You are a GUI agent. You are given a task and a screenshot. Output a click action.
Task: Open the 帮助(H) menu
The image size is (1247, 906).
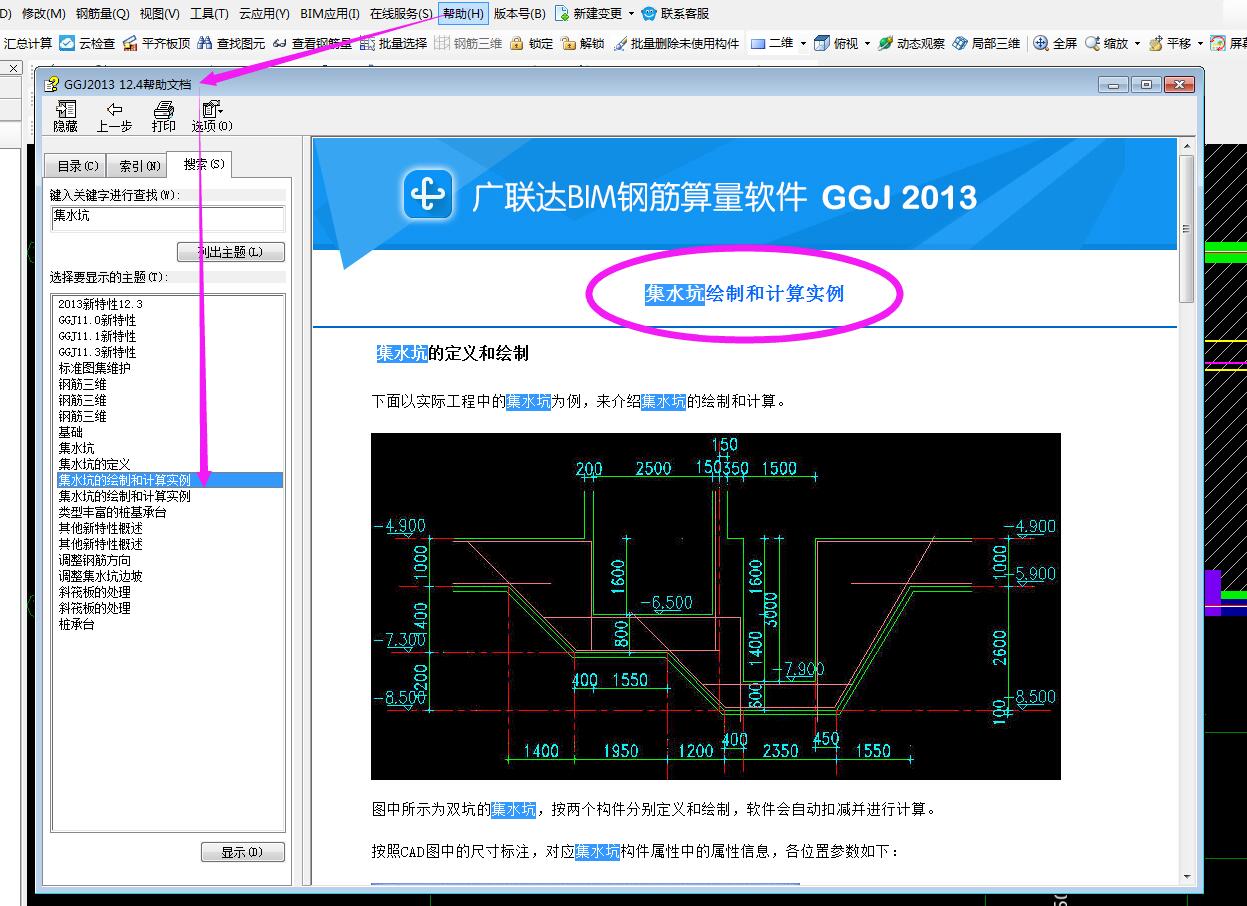463,13
